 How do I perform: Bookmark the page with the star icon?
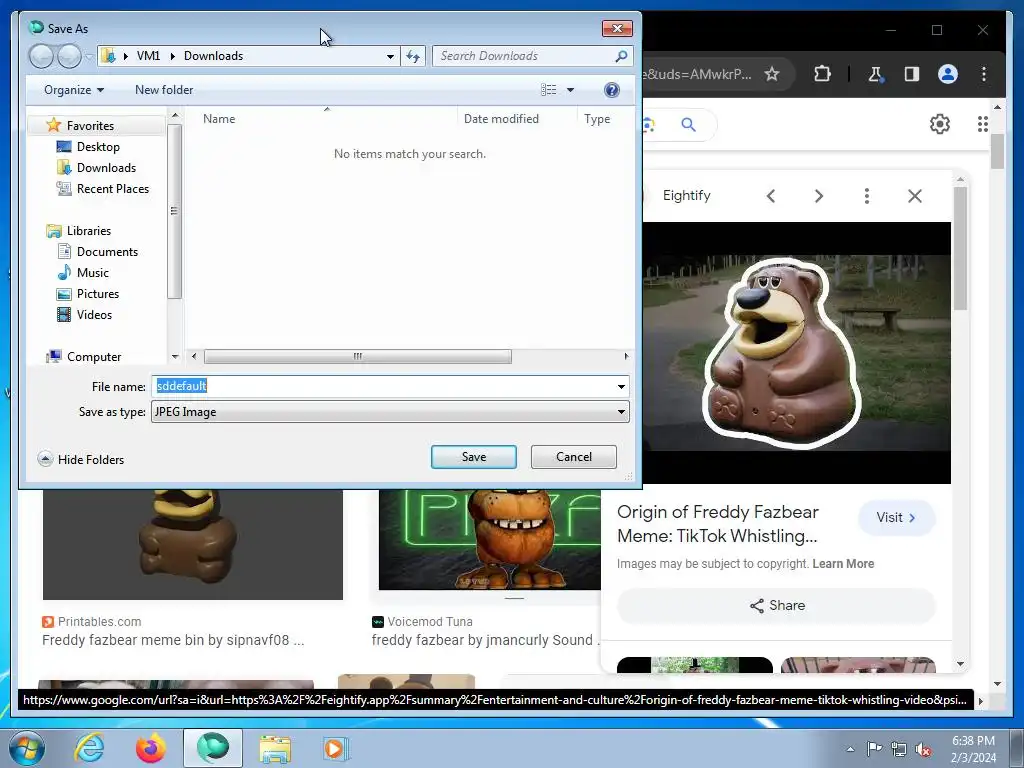772,74
